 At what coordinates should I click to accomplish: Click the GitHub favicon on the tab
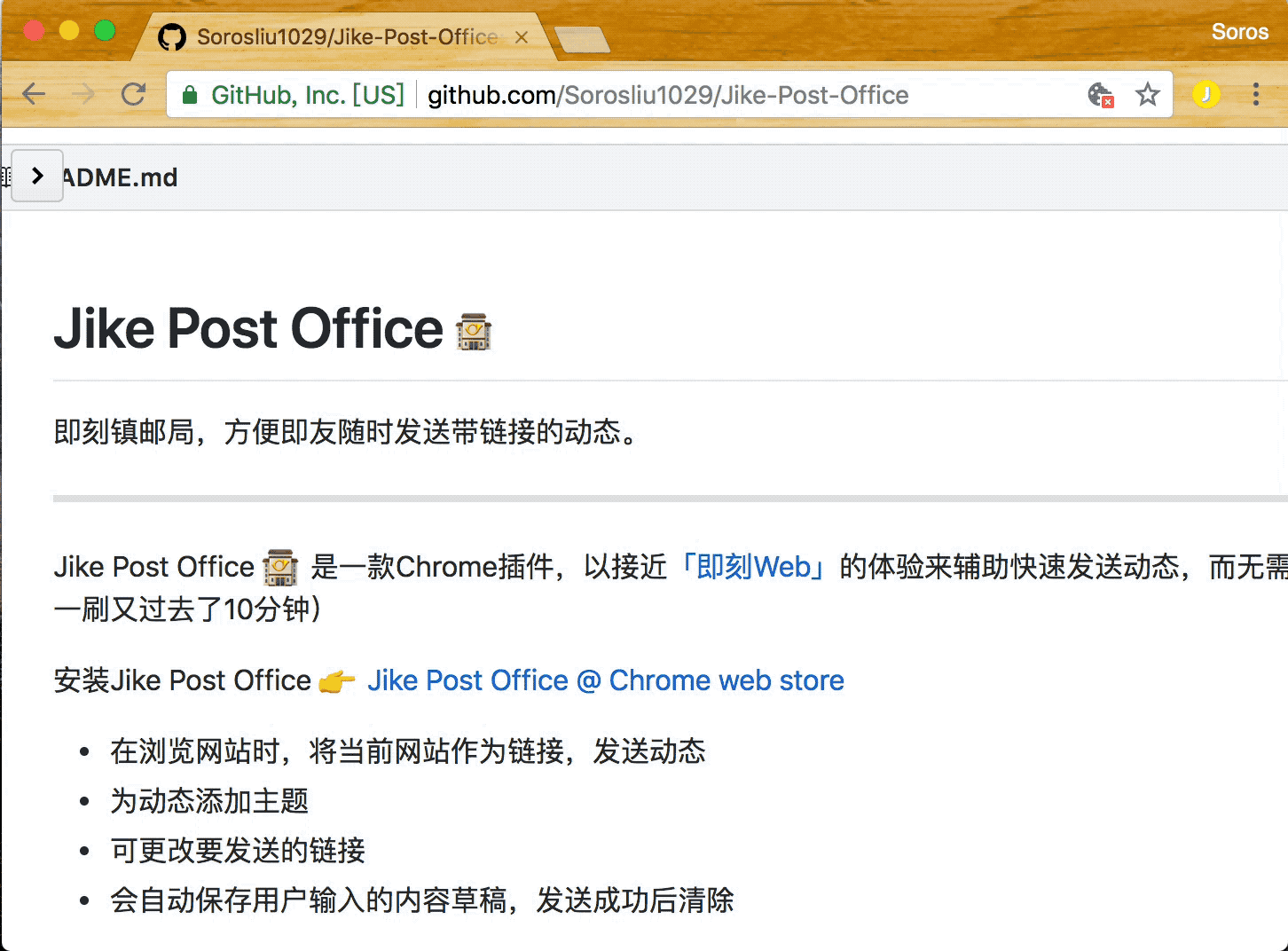coord(171,37)
